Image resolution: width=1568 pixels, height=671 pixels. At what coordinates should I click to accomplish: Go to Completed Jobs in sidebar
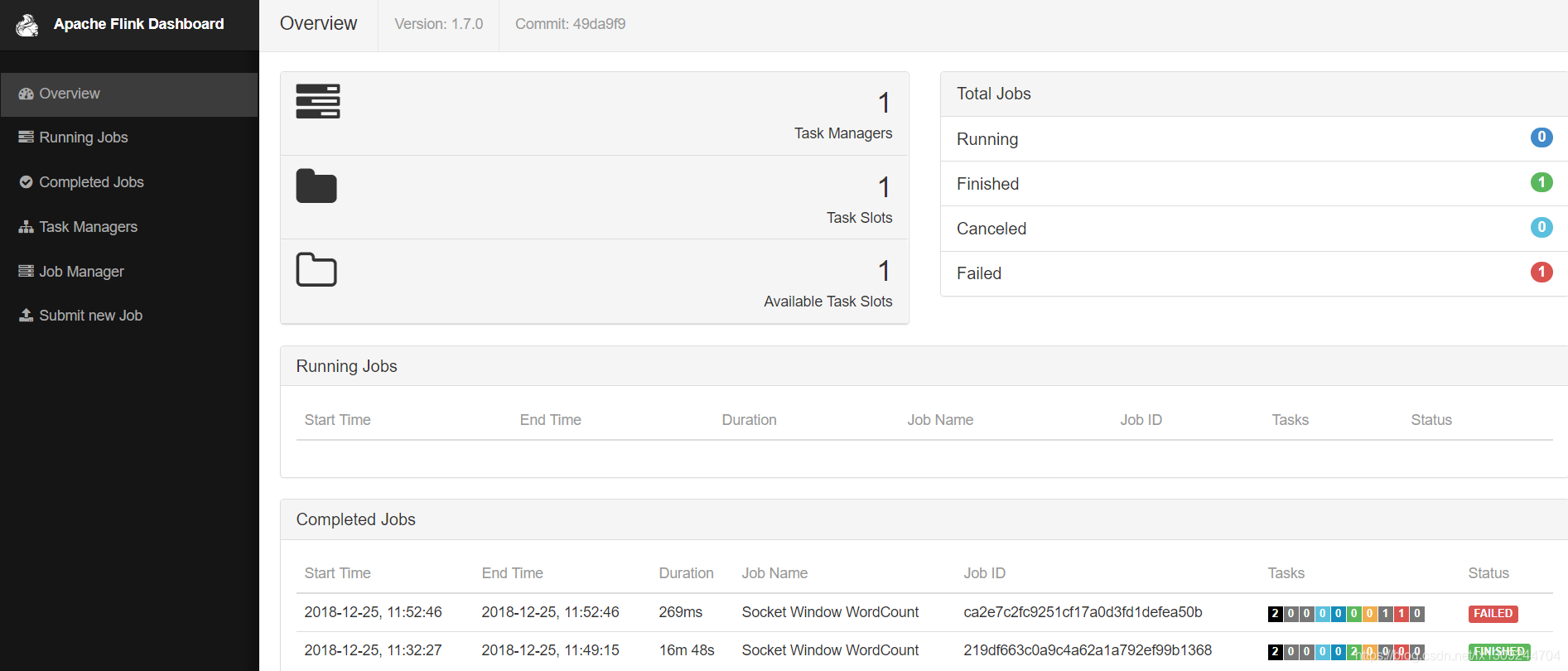click(129, 182)
